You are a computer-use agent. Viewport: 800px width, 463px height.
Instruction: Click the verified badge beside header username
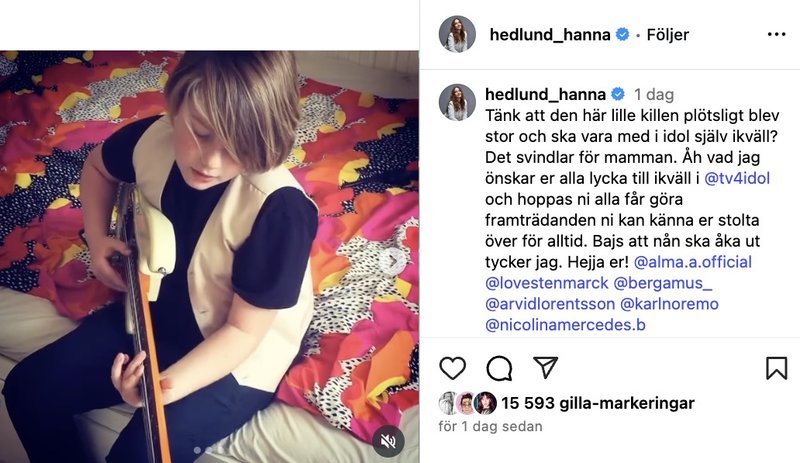[x=622, y=34]
